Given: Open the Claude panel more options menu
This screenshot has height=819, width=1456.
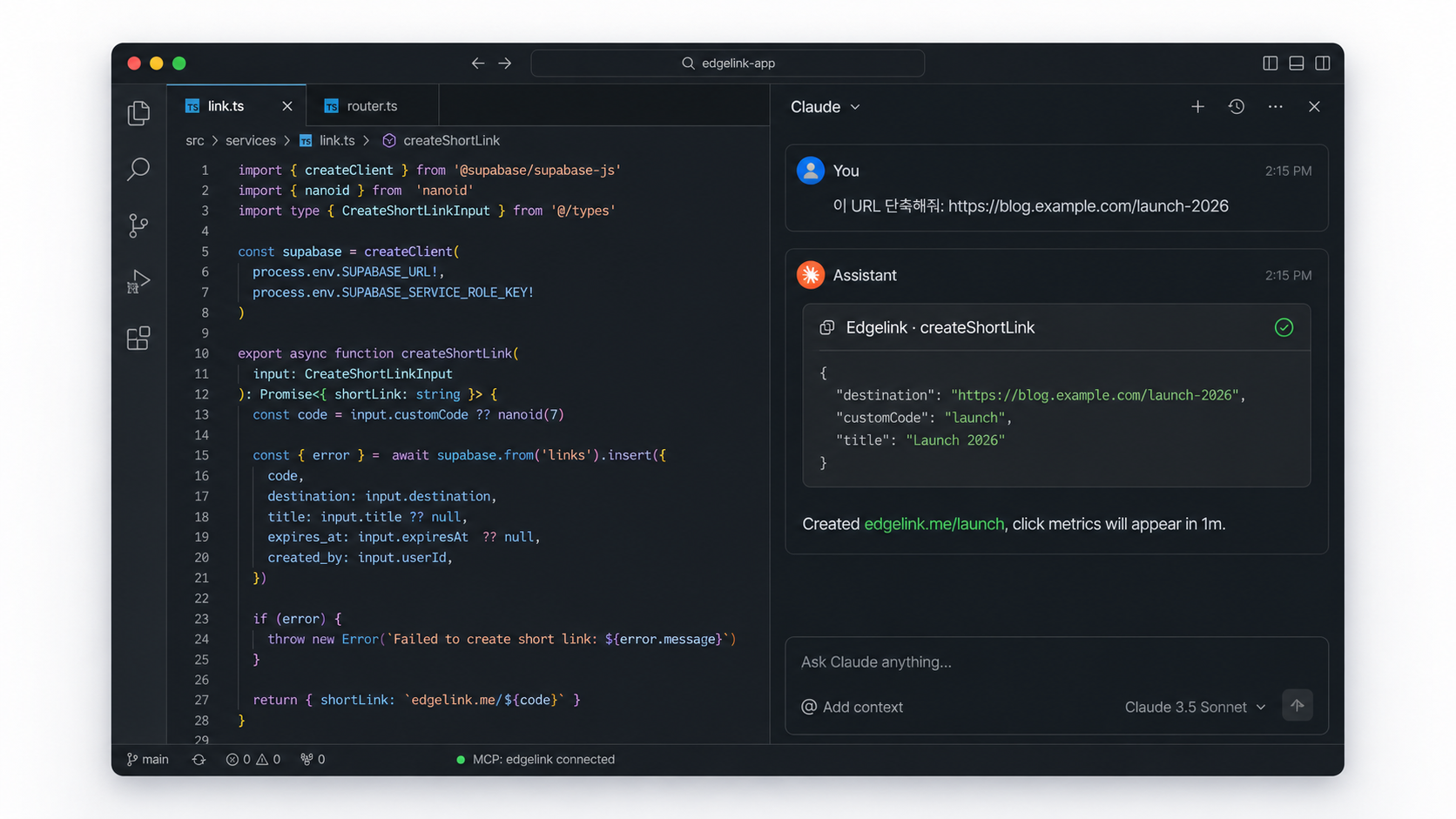Looking at the screenshot, I should 1276,106.
